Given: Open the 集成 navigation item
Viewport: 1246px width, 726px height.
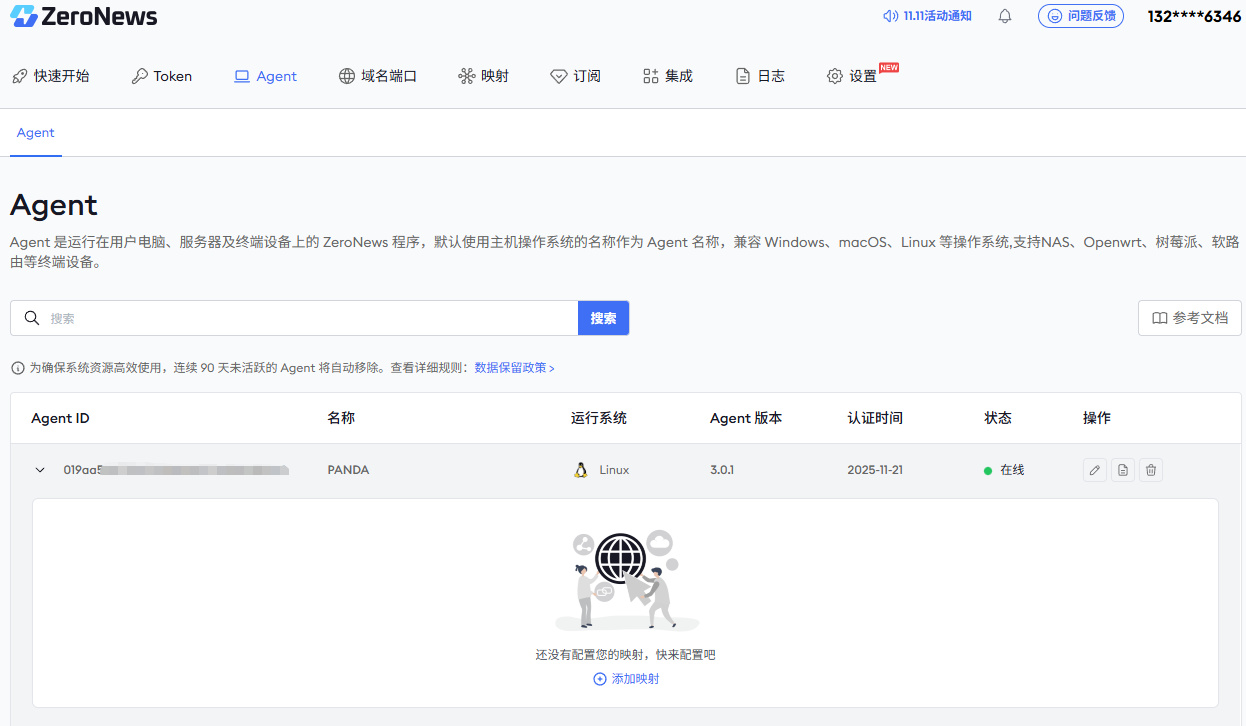Looking at the screenshot, I should pos(668,76).
